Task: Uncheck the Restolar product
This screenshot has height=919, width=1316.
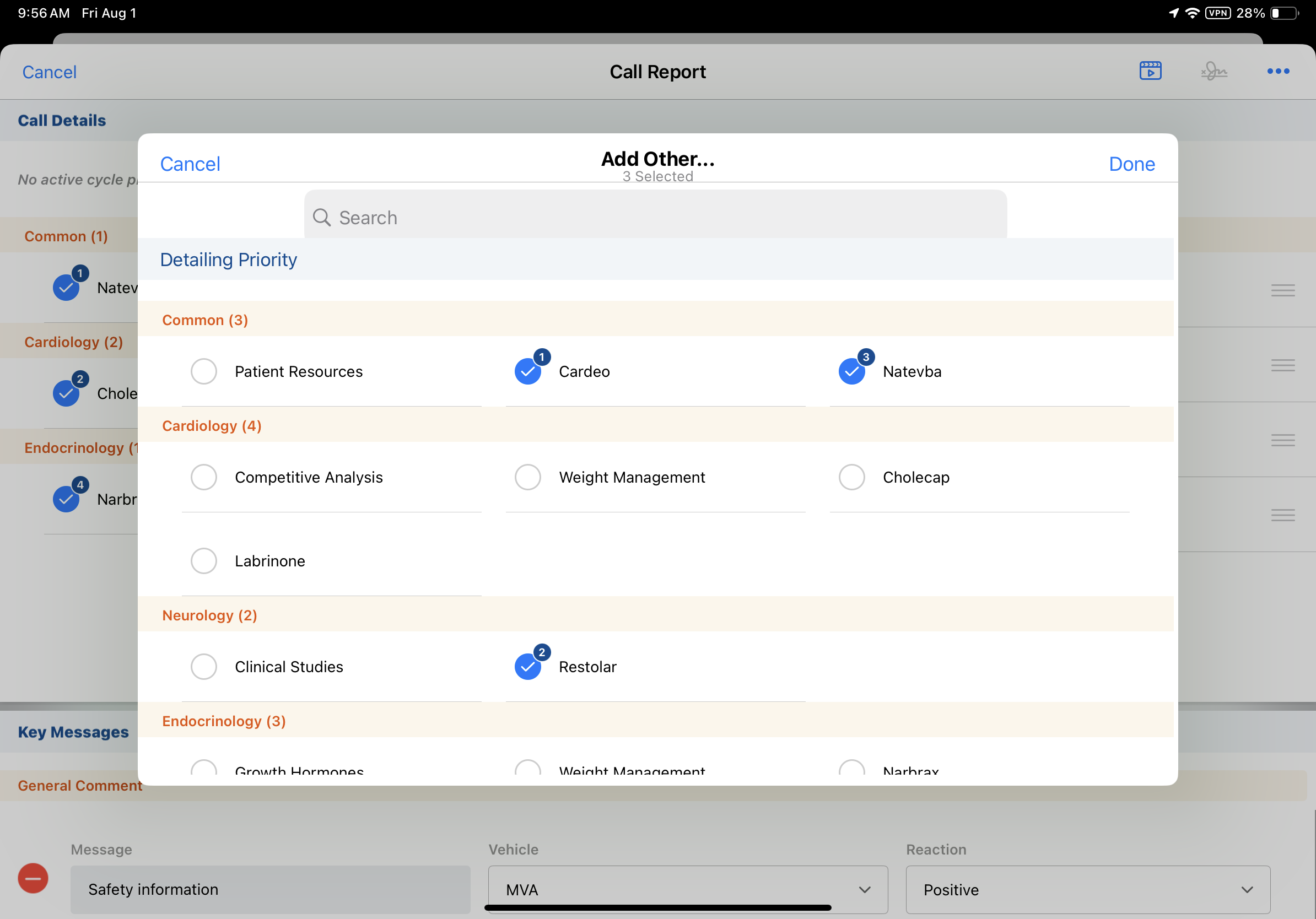Action: coord(528,666)
